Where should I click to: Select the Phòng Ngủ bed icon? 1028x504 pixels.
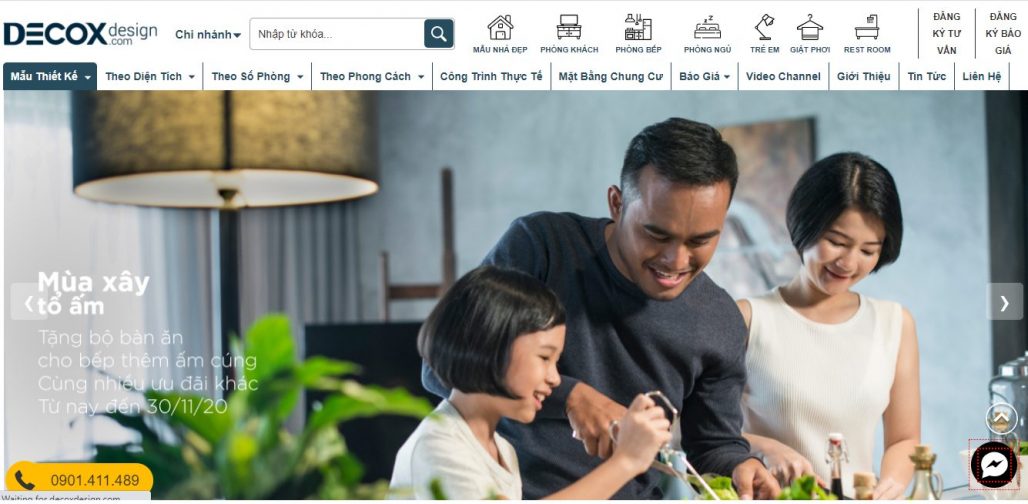tap(707, 28)
